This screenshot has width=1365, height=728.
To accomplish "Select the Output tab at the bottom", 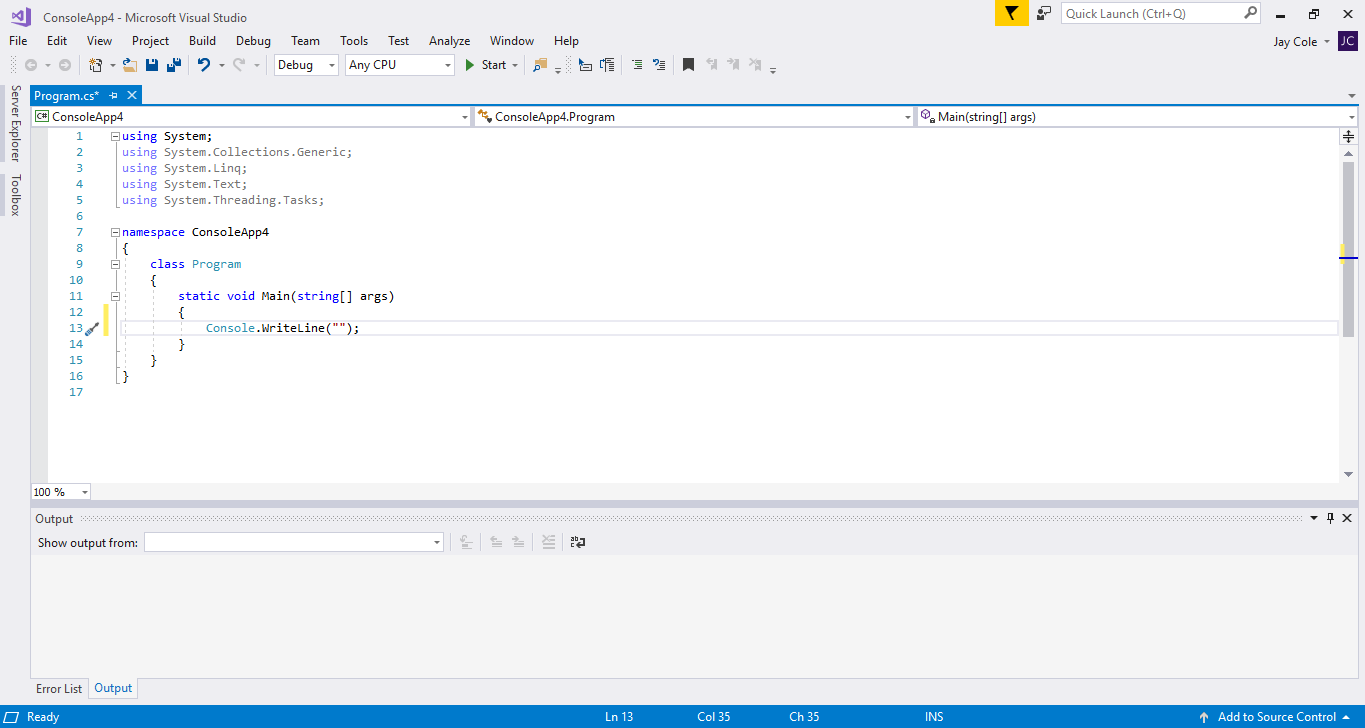I will pyautogui.click(x=113, y=688).
